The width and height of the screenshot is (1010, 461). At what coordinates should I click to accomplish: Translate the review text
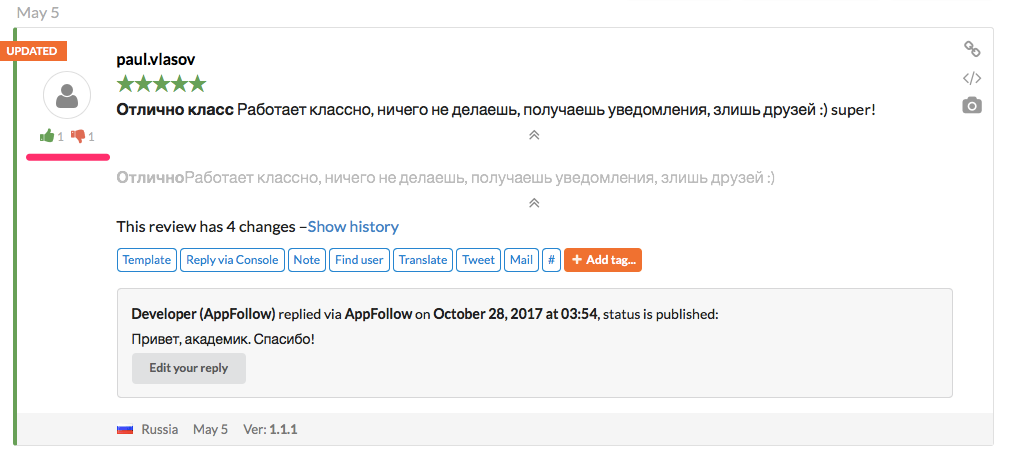tap(423, 260)
